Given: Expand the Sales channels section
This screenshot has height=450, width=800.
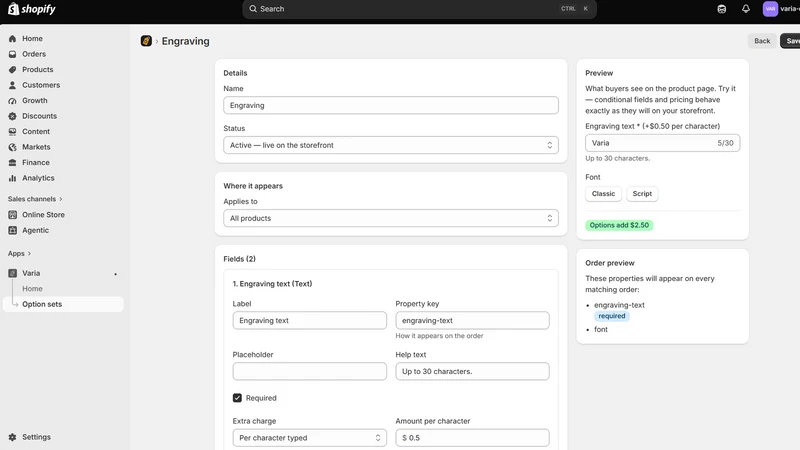Looking at the screenshot, I should (x=35, y=199).
